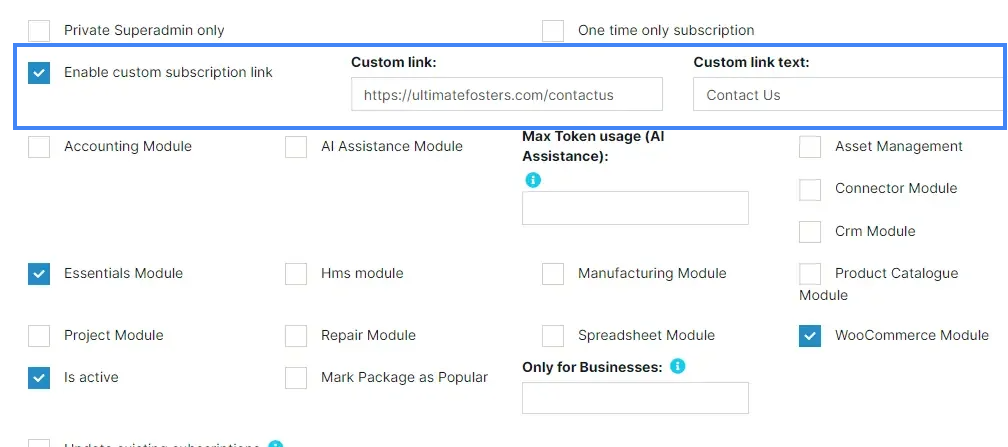The width and height of the screenshot is (1008, 447).
Task: Enable the Manufacturing Module checkbox
Action: coord(553,274)
